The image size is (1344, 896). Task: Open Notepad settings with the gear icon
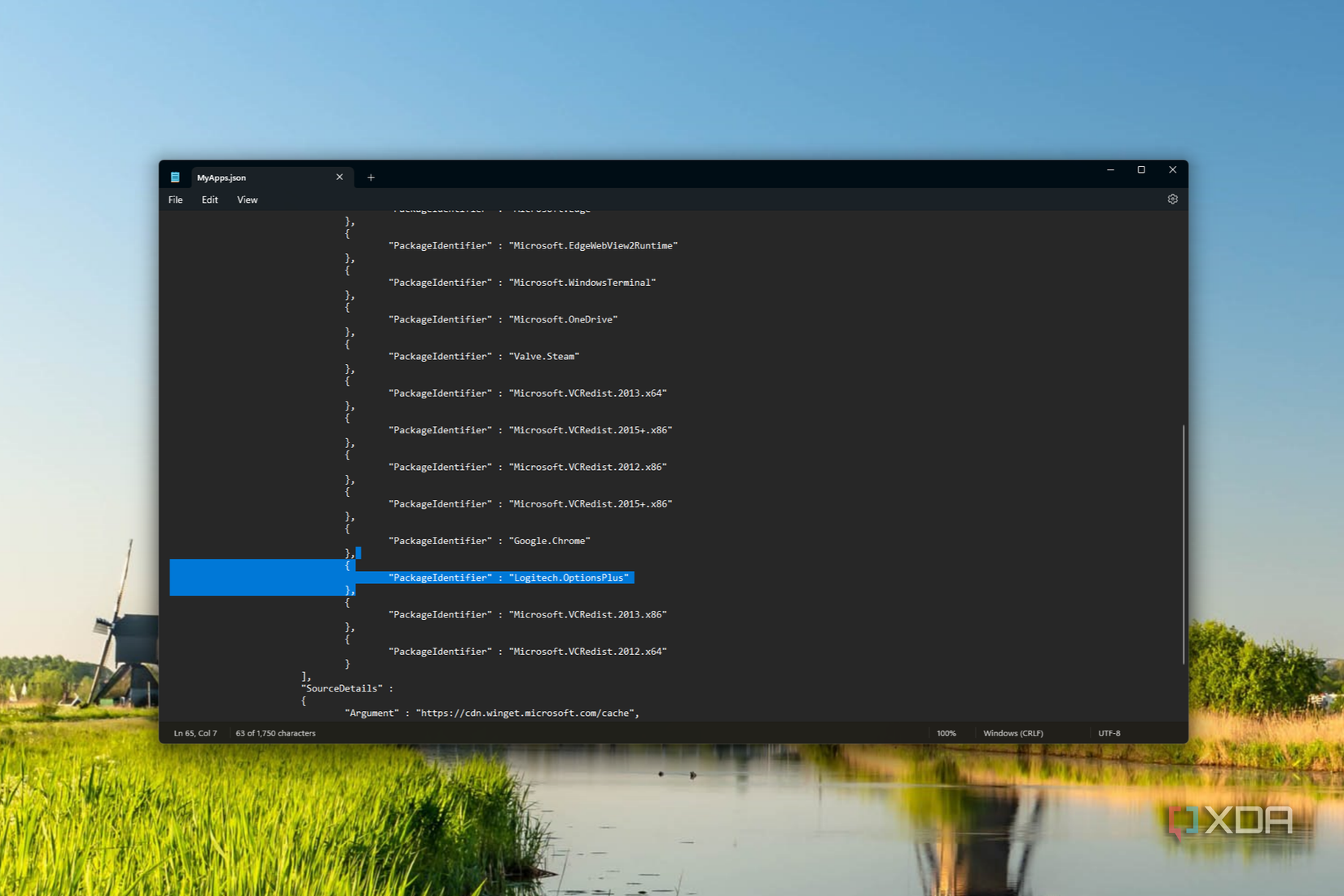(x=1172, y=199)
